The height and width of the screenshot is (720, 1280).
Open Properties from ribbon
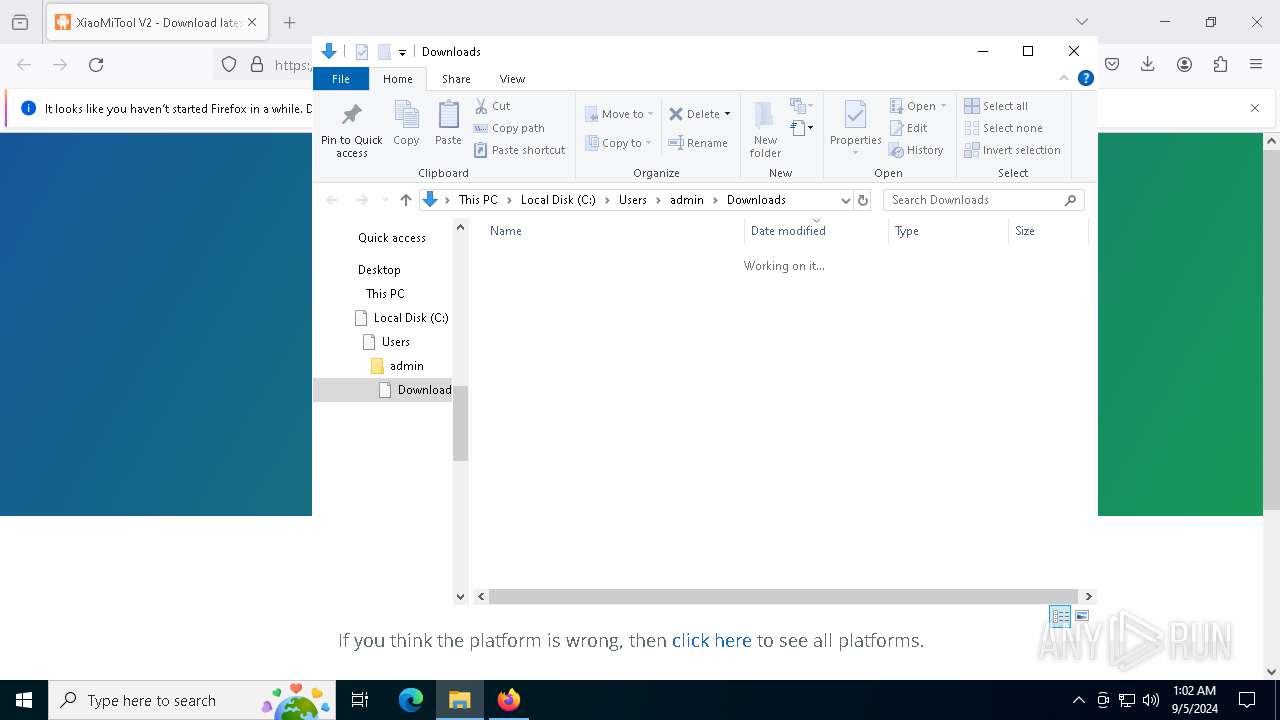tap(855, 128)
